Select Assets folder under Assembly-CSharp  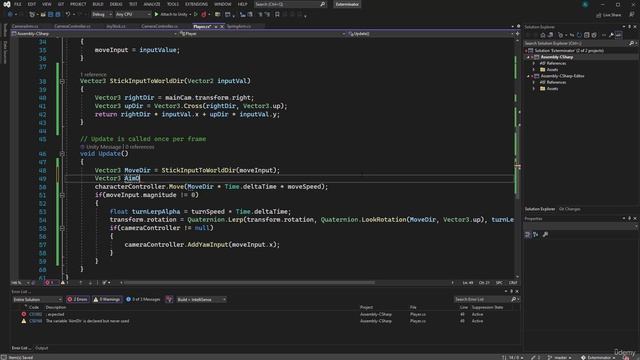tap(552, 70)
